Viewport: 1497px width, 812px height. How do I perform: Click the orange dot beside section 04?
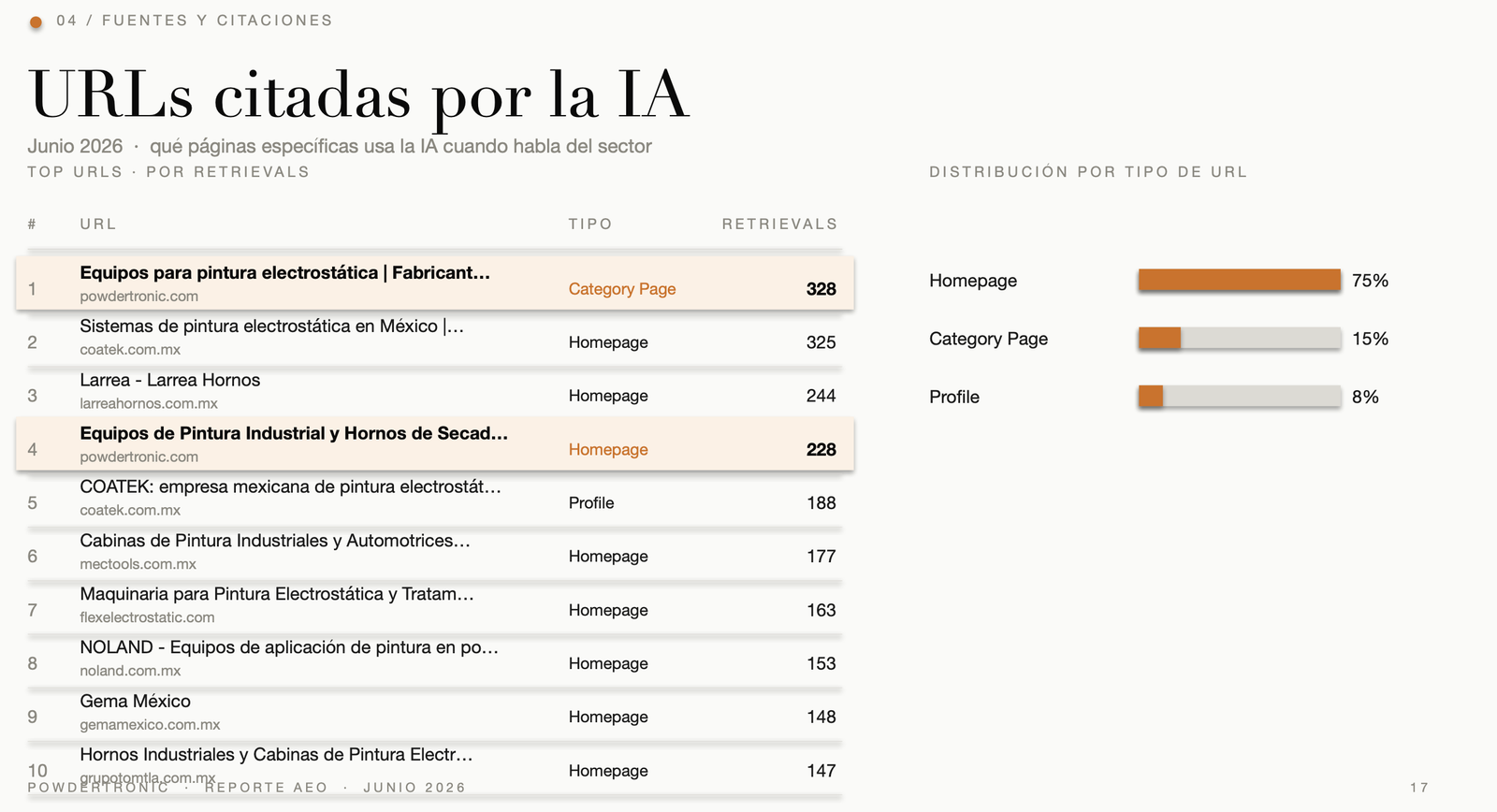(36, 22)
